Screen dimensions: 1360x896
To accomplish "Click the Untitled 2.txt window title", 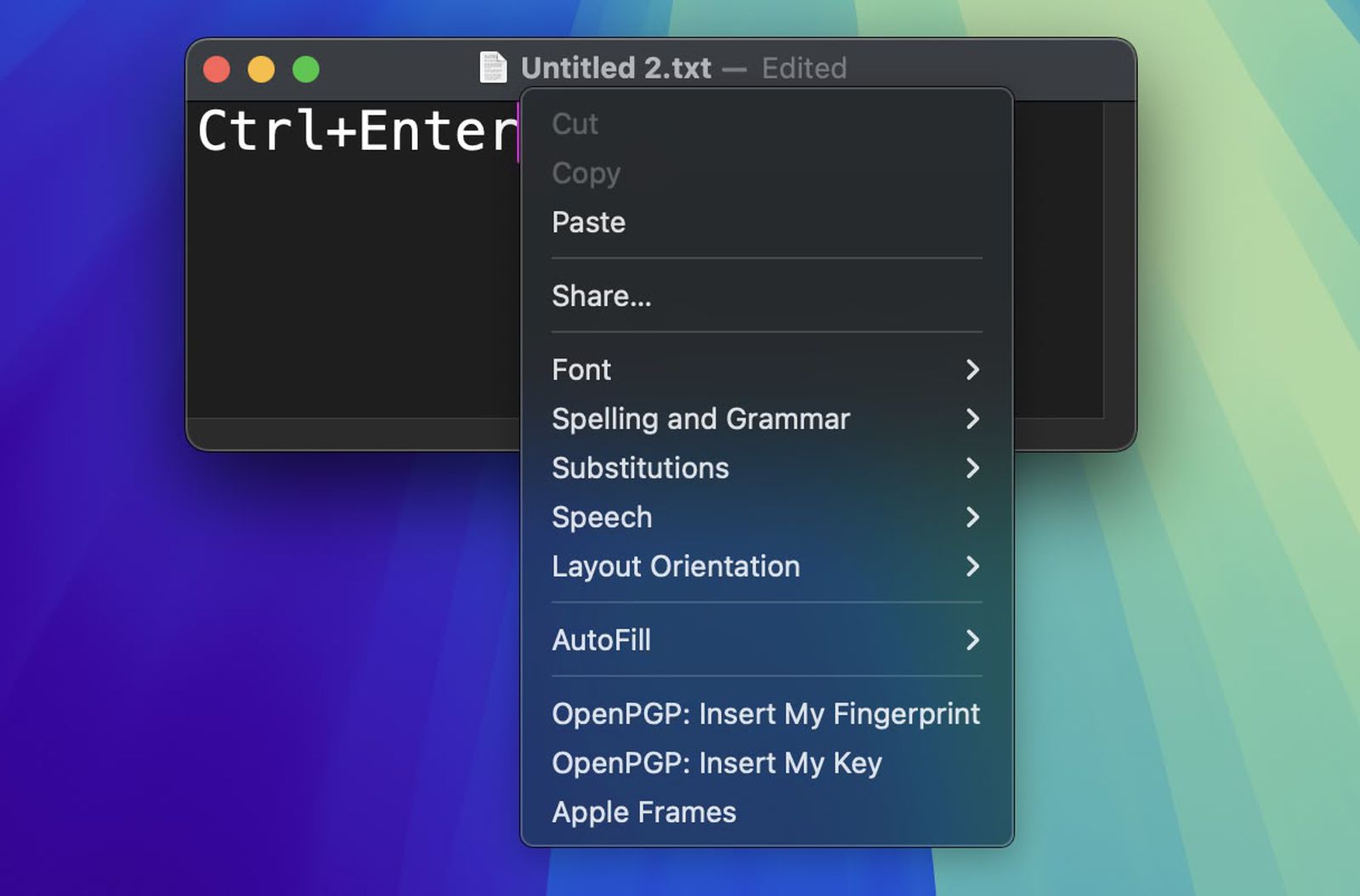I will pos(616,68).
